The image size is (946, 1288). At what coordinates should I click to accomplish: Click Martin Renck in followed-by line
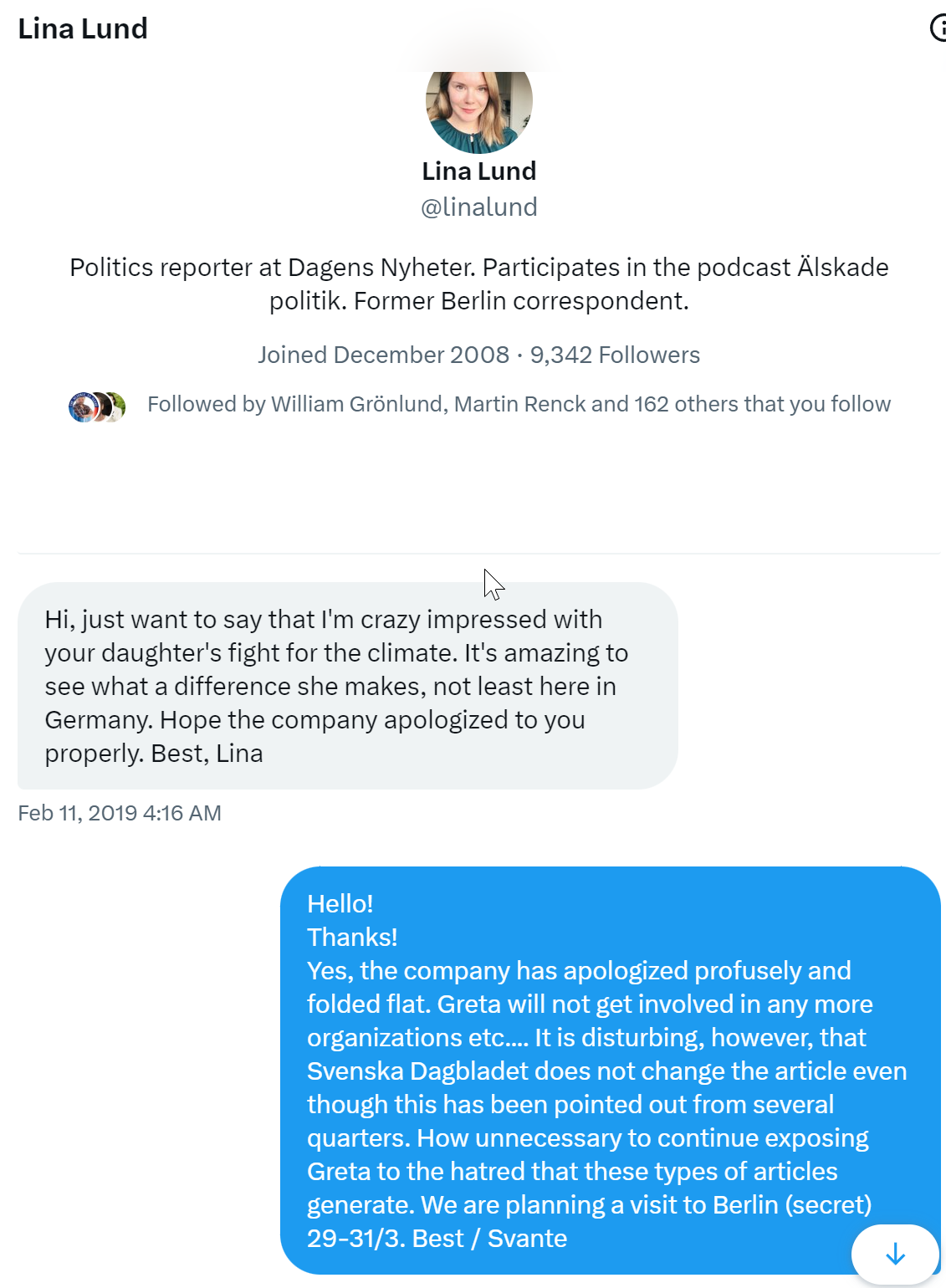pyautogui.click(x=519, y=404)
